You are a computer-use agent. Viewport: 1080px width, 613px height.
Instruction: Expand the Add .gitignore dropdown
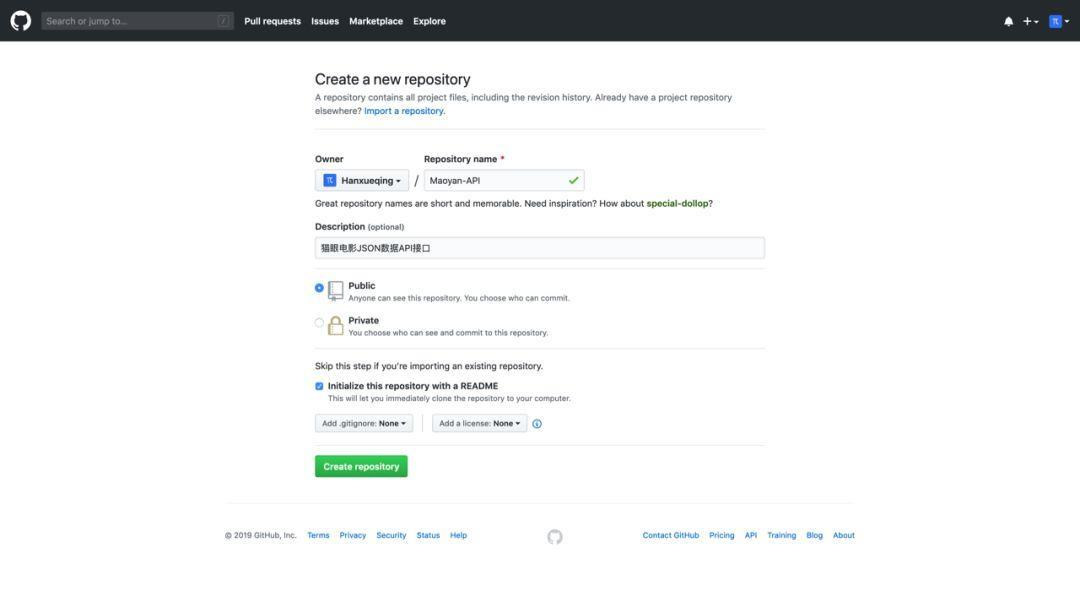click(x=364, y=424)
